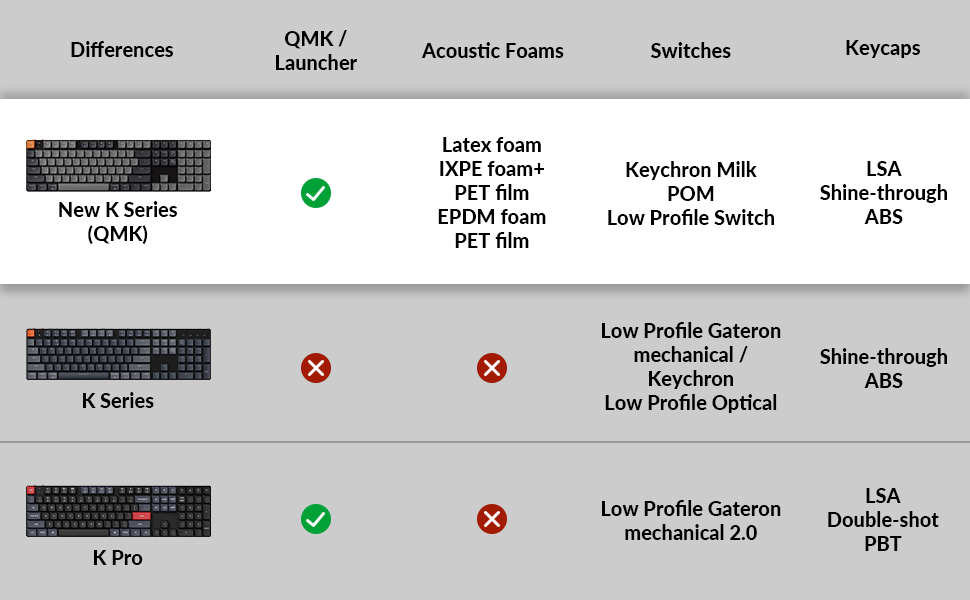Select the New K Series keyboard image

click(x=118, y=166)
